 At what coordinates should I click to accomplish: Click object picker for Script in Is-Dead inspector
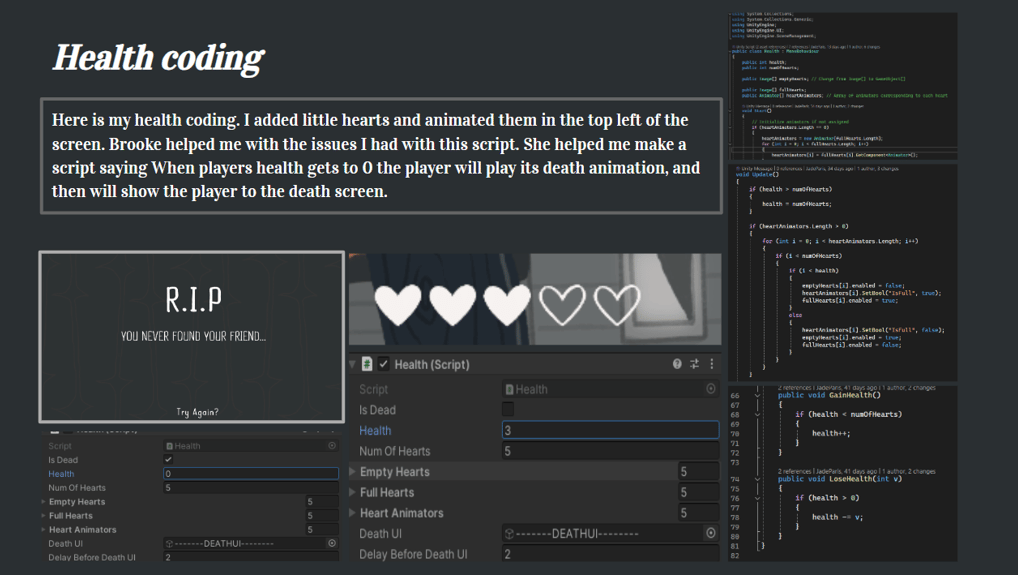tap(332, 445)
